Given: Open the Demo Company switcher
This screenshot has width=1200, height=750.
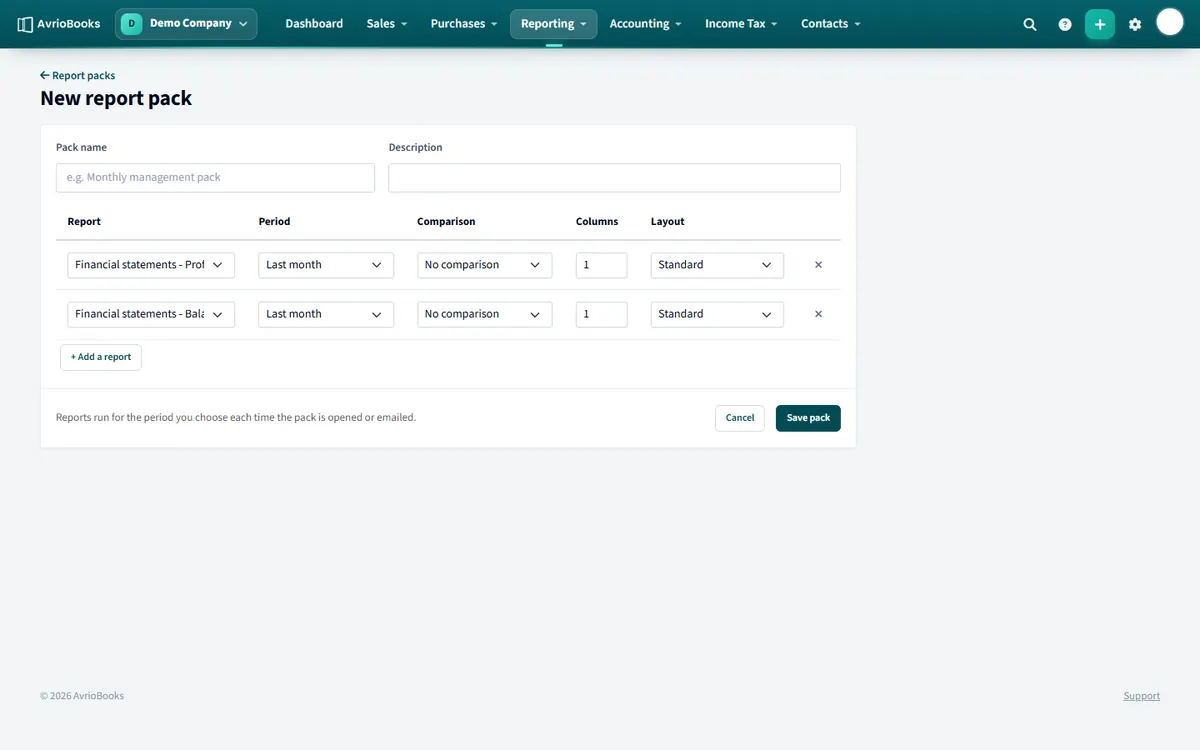Looking at the screenshot, I should click(186, 24).
